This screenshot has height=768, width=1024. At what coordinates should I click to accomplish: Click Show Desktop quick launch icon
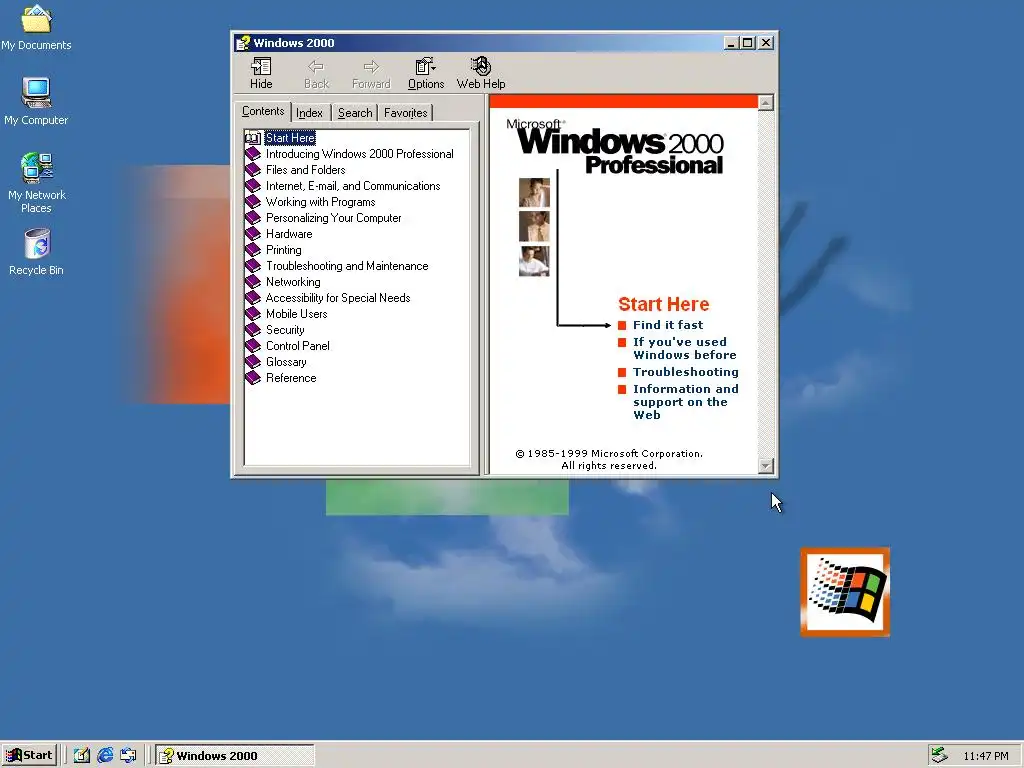pos(82,756)
